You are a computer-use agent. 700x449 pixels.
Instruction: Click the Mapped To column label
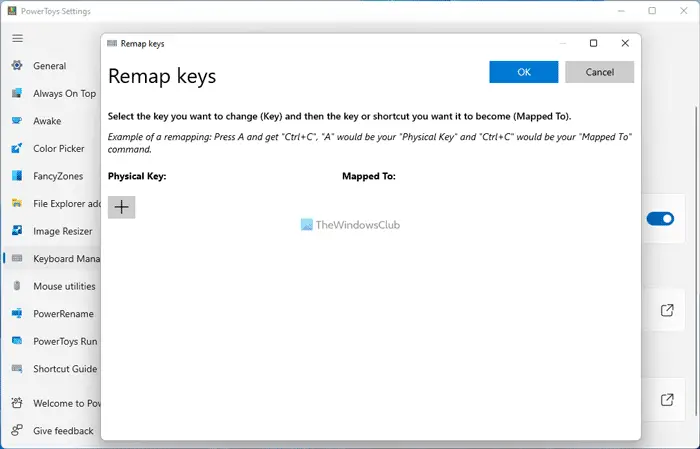pyautogui.click(x=369, y=176)
